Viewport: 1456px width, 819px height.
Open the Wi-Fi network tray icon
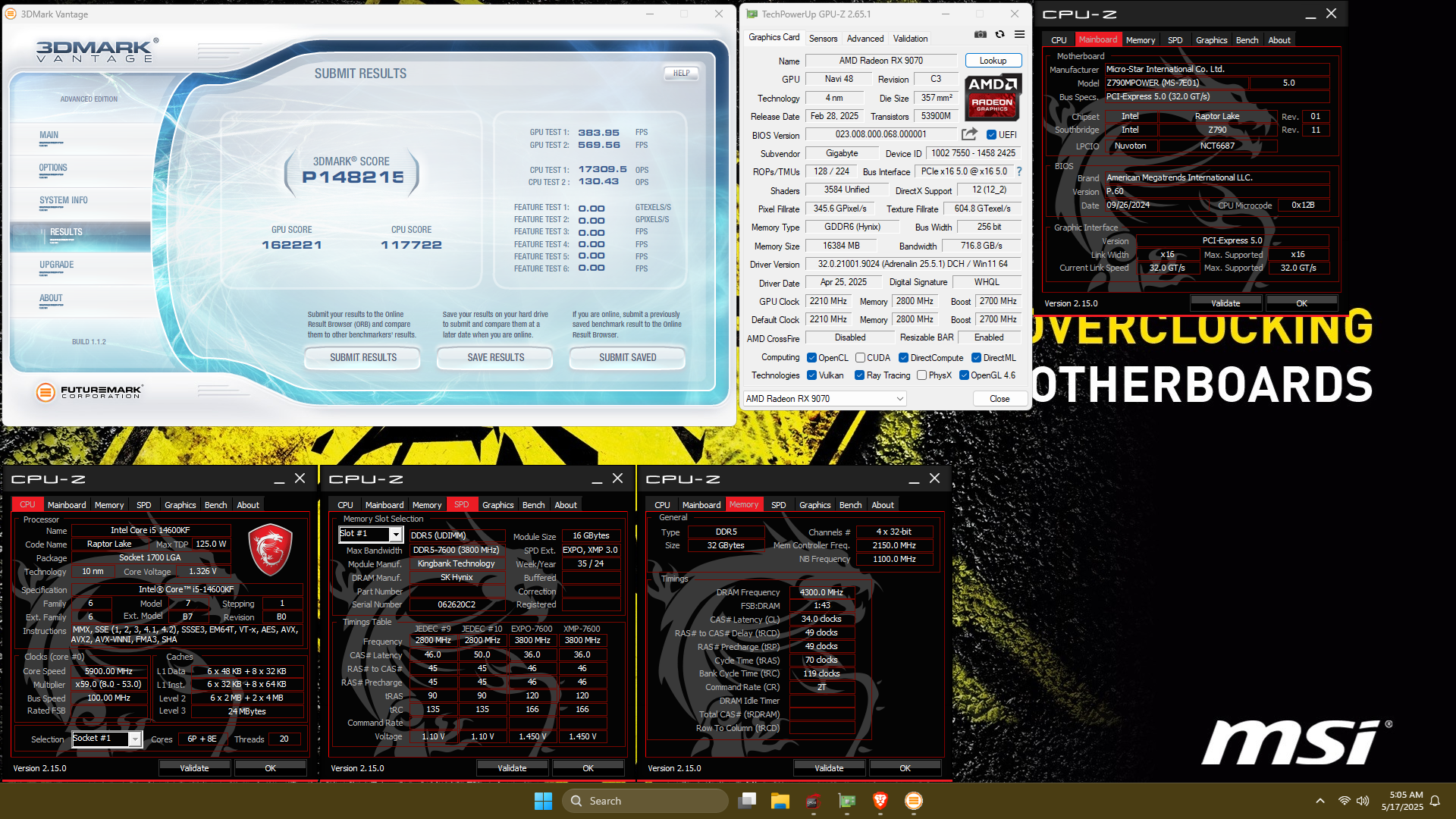click(1345, 801)
